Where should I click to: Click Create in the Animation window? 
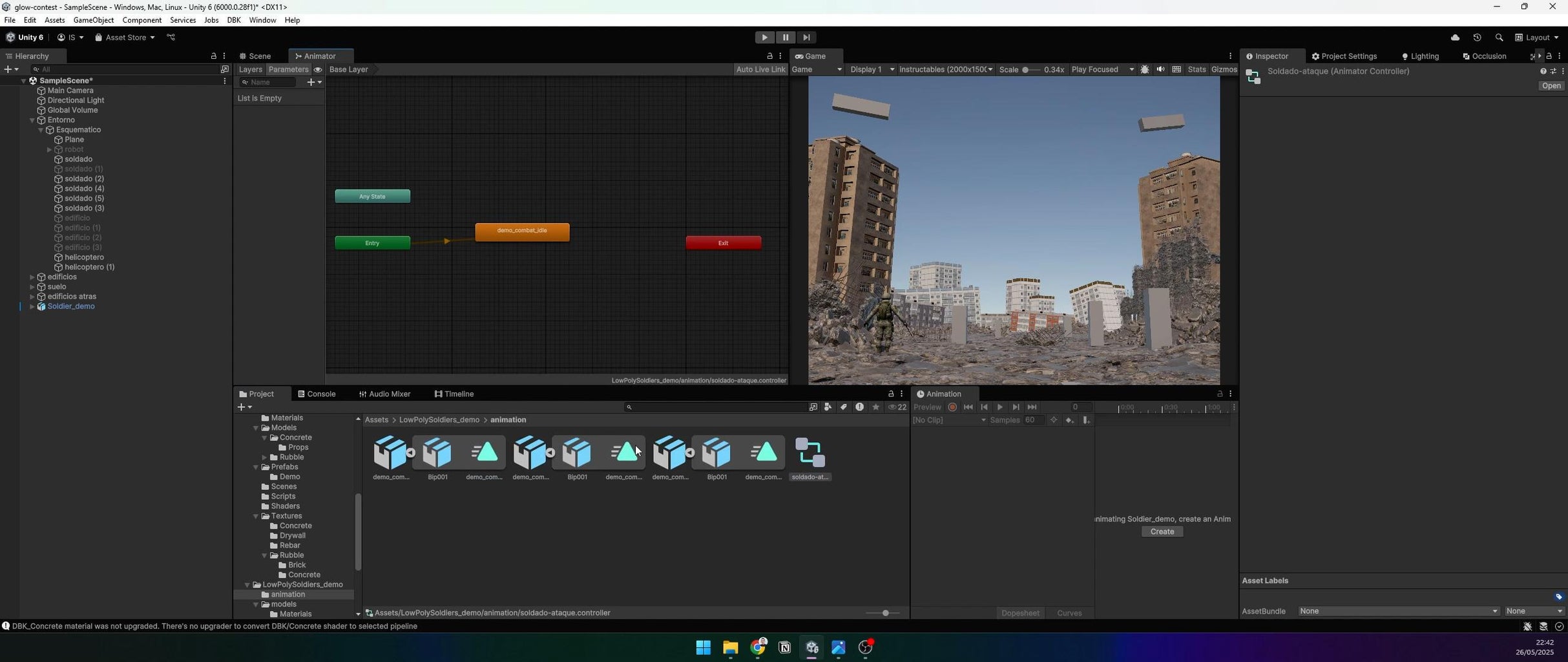click(x=1162, y=532)
